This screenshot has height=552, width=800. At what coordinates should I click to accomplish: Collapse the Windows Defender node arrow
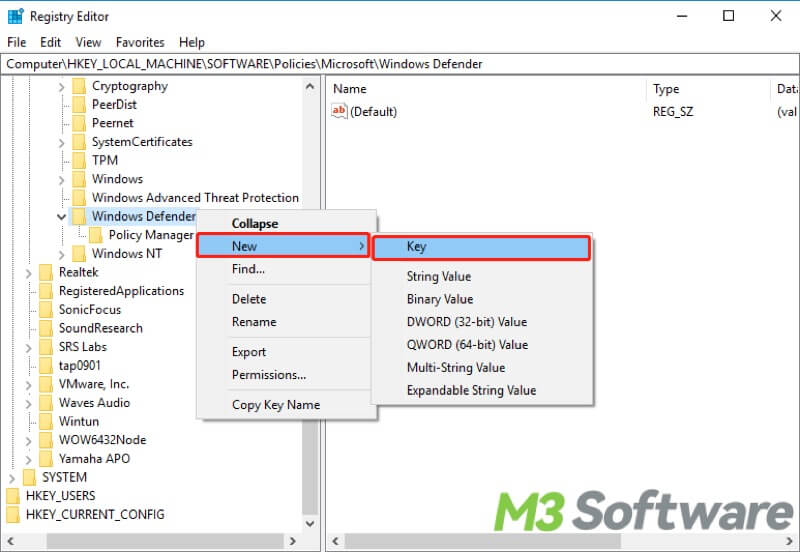coord(61,217)
